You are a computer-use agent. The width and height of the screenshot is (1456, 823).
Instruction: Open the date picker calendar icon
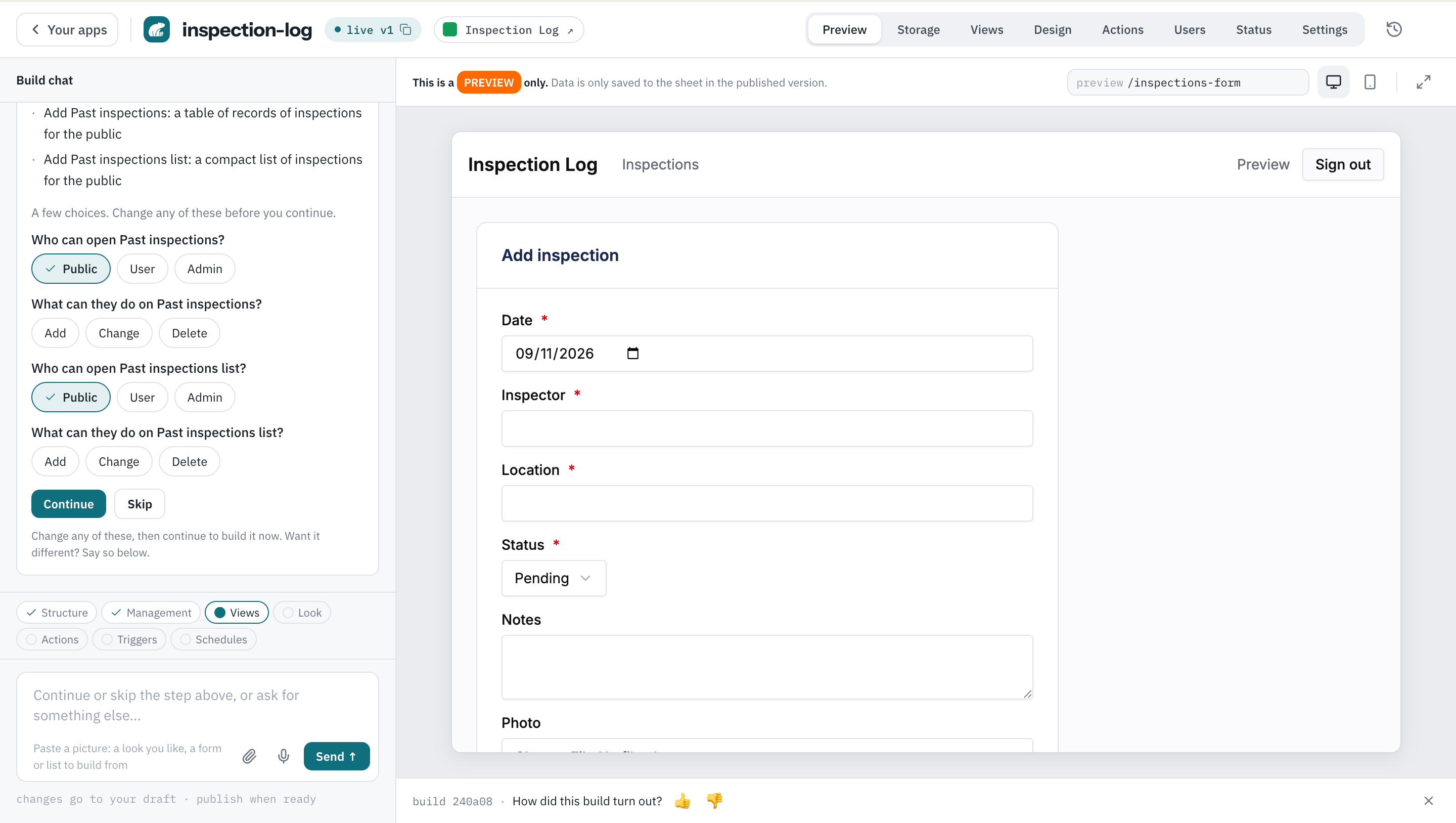pyautogui.click(x=632, y=354)
